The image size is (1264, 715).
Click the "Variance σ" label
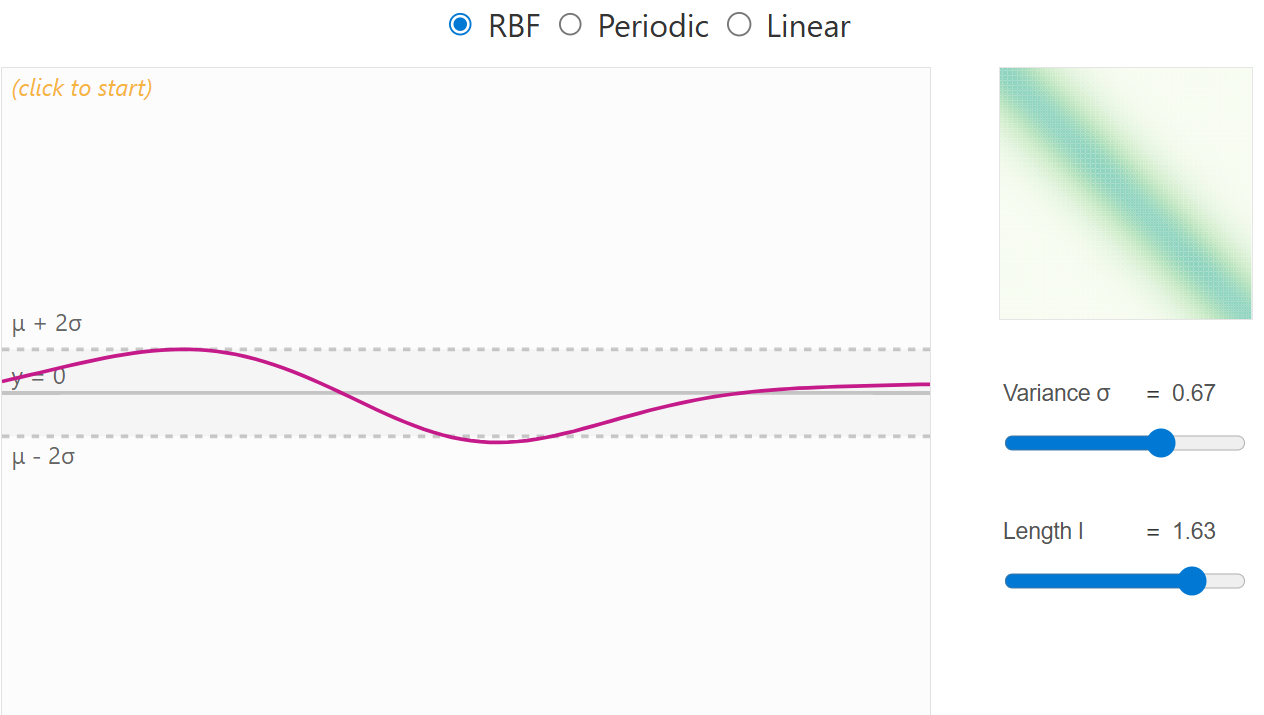[x=1056, y=393]
